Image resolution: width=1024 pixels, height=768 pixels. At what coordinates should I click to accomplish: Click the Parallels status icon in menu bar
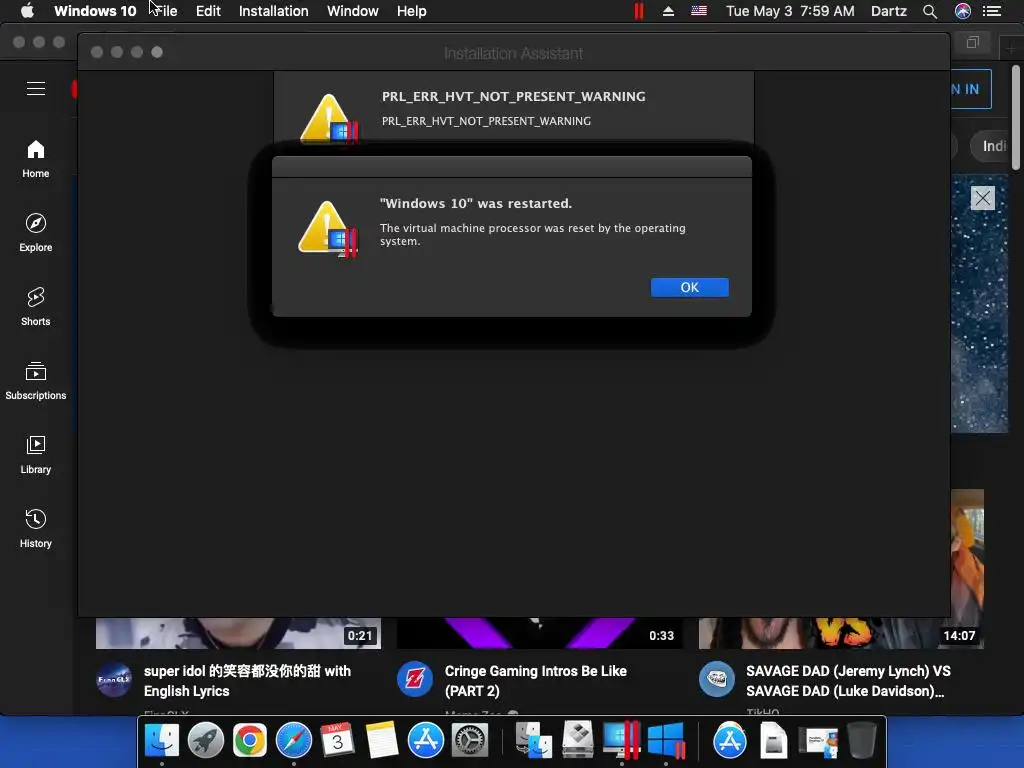coord(638,11)
